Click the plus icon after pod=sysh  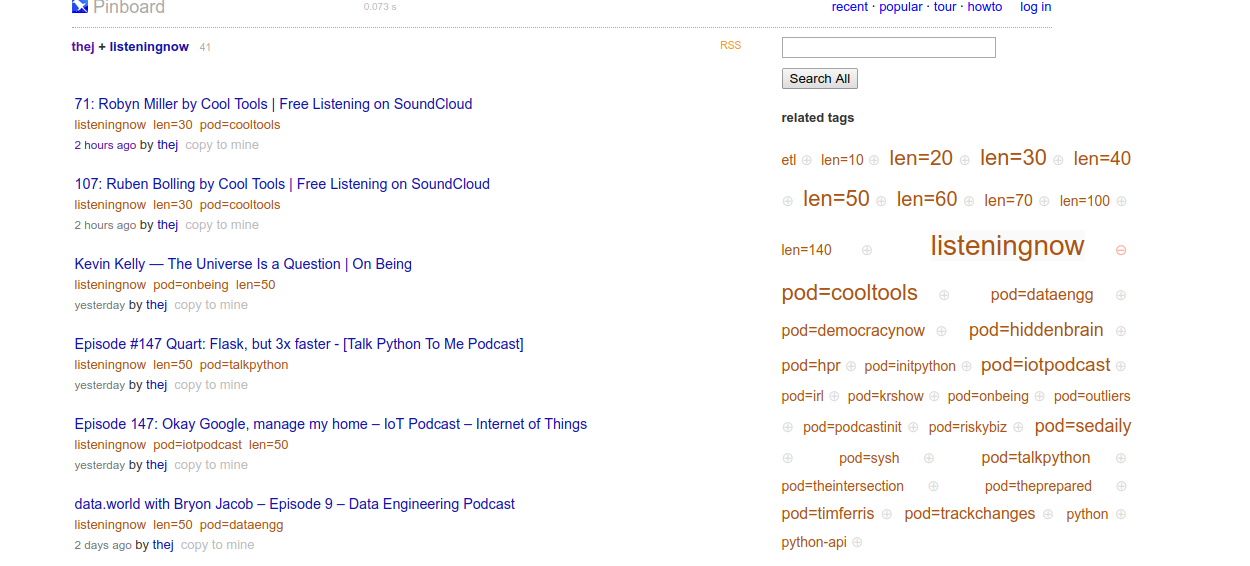[x=929, y=458]
